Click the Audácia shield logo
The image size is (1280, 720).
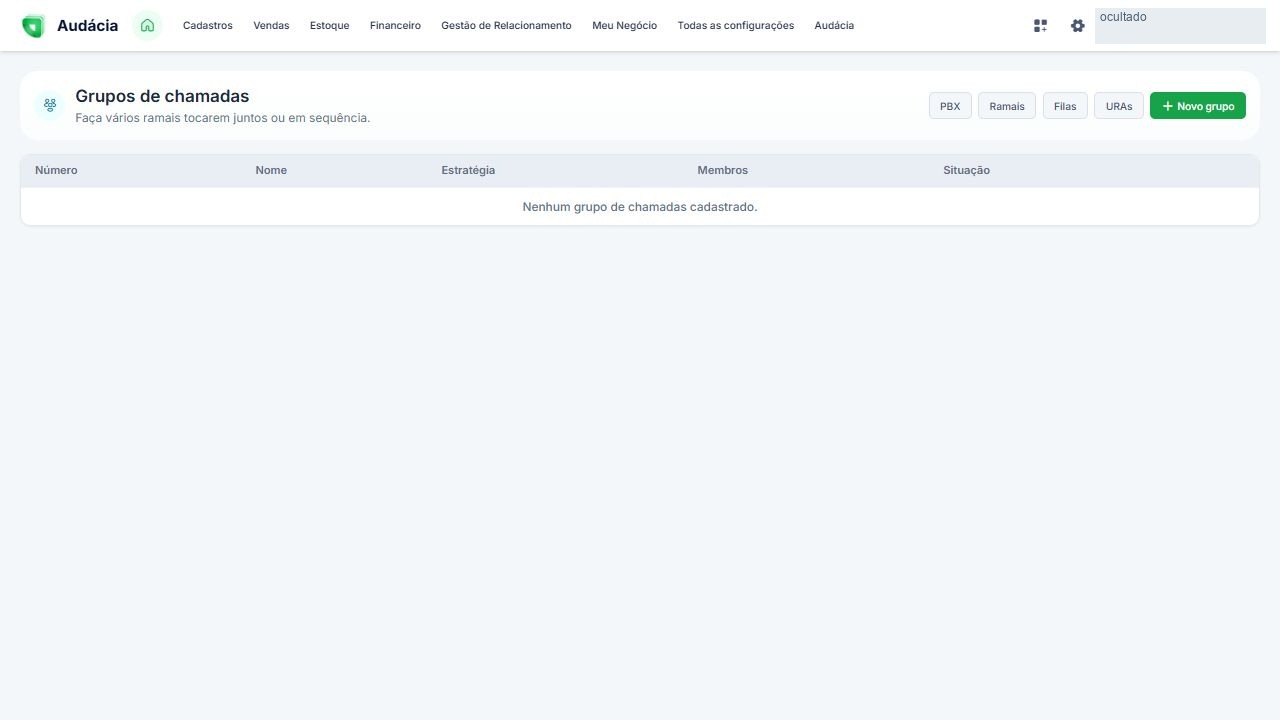[x=33, y=26]
